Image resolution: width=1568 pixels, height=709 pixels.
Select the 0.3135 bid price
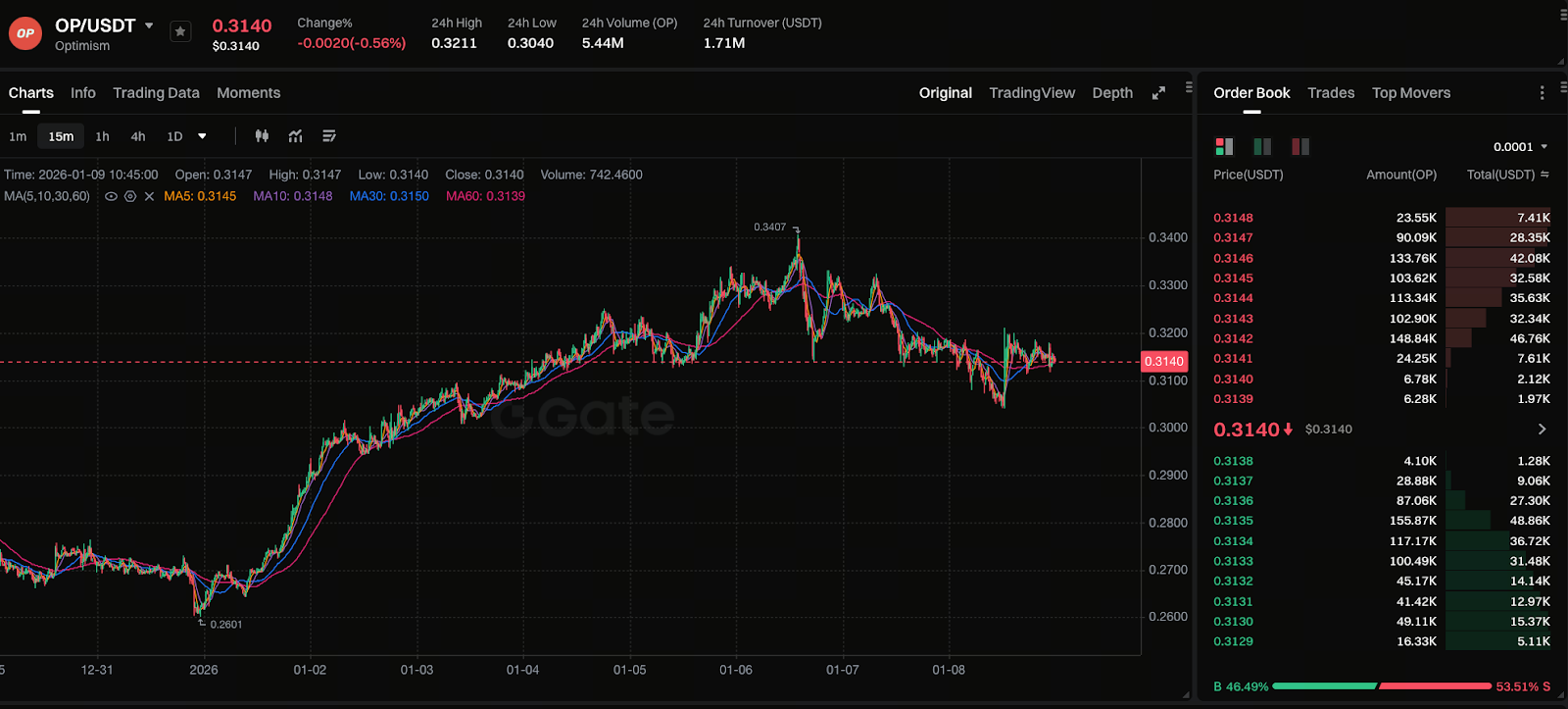(x=1233, y=521)
